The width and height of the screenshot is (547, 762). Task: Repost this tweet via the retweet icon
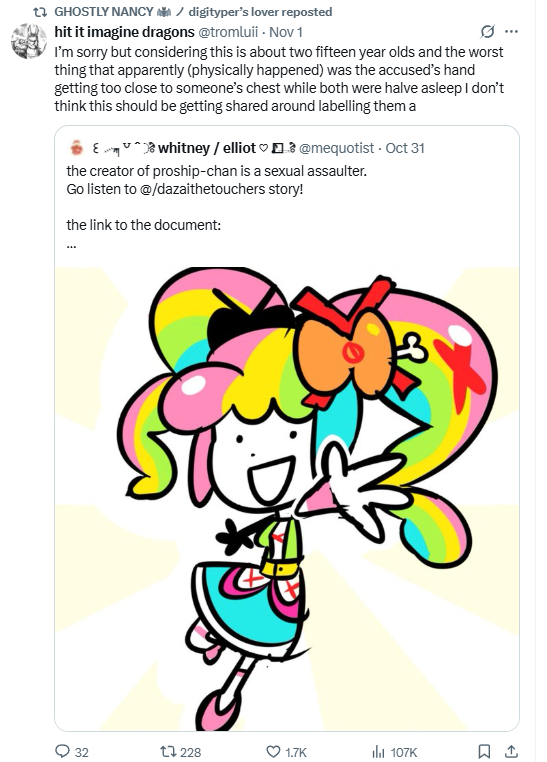click(x=168, y=751)
